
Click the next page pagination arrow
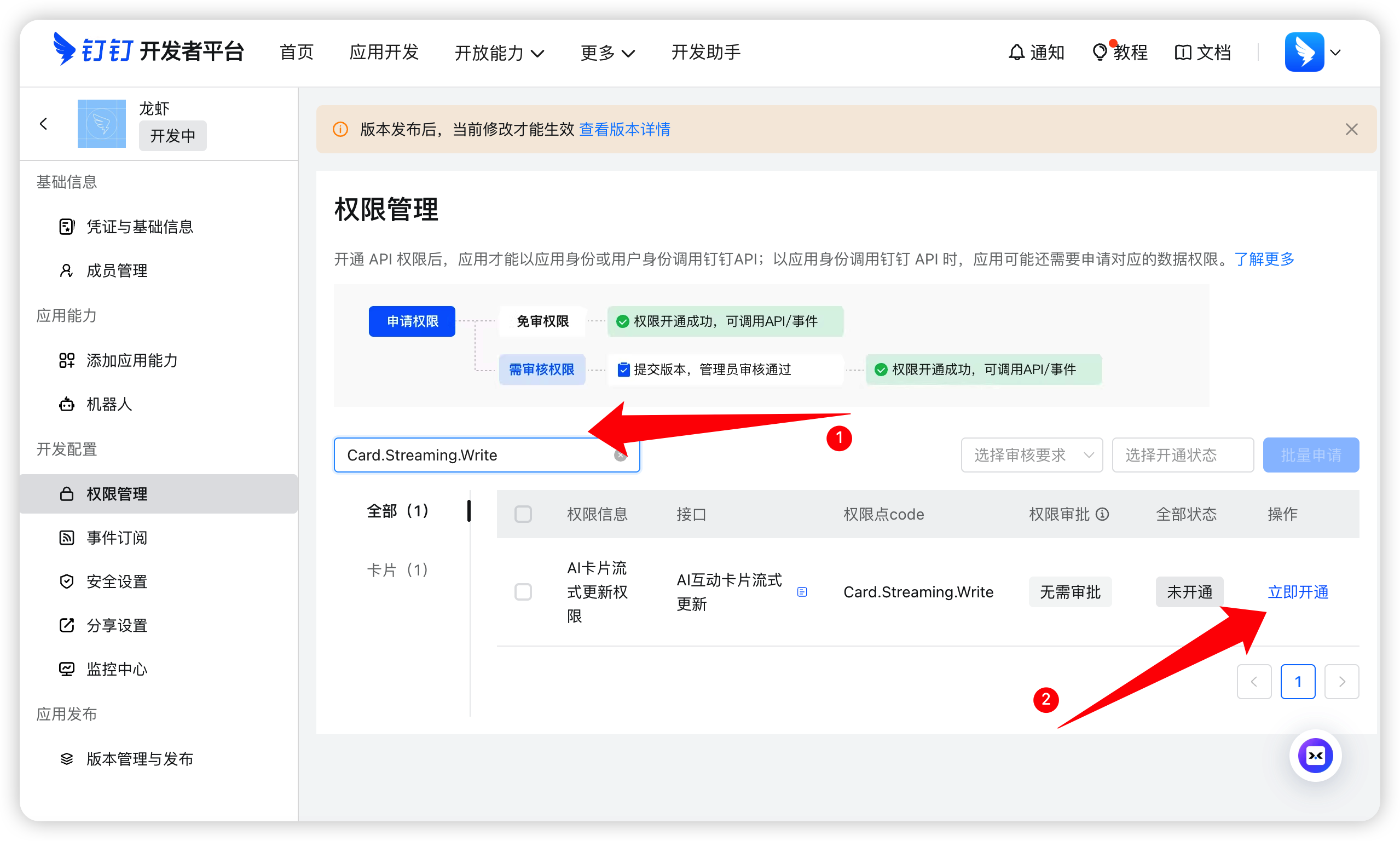[x=1342, y=681]
